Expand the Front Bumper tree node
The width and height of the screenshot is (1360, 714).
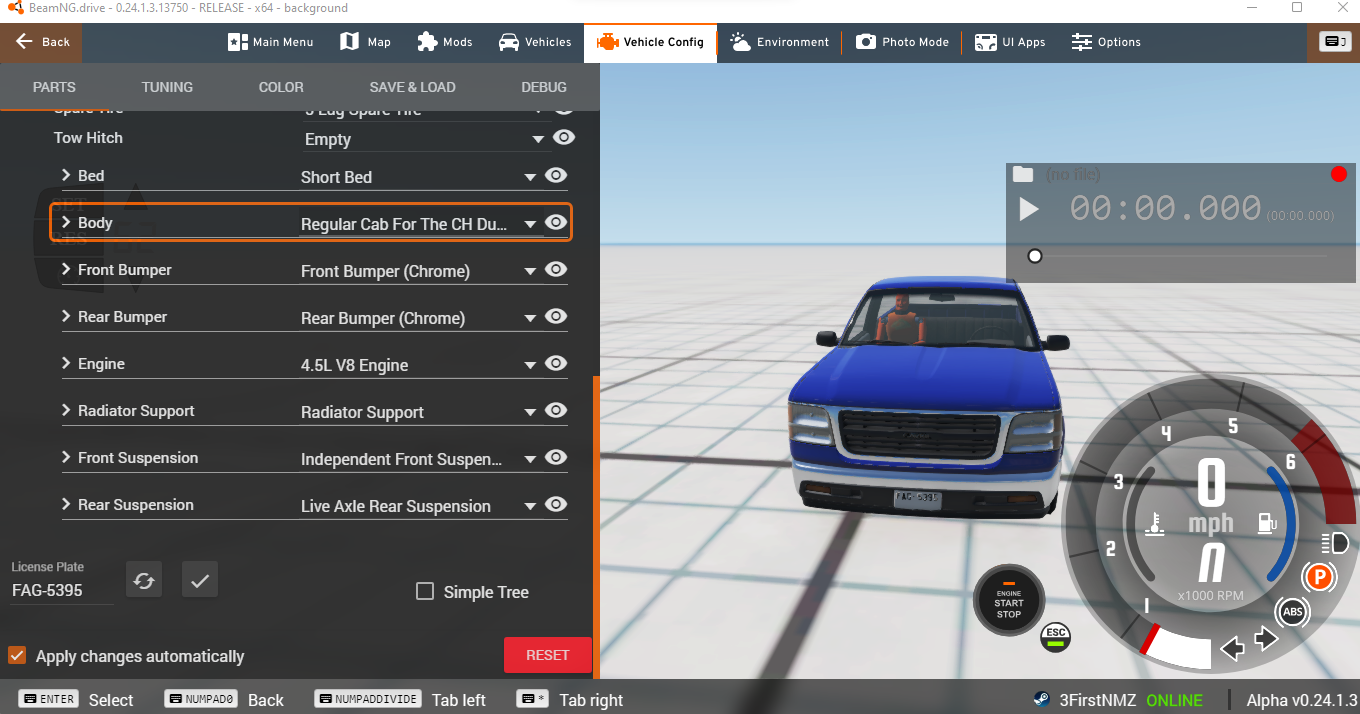(x=66, y=269)
